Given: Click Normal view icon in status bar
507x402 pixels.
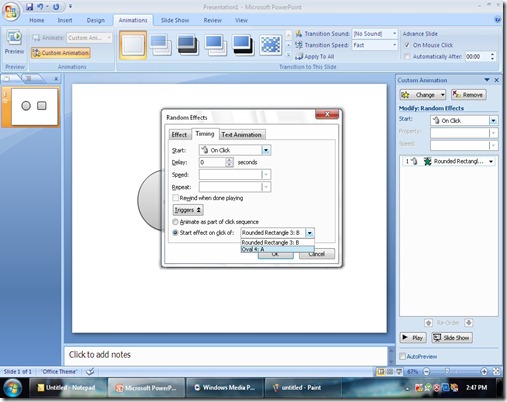Looking at the screenshot, I should pos(380,371).
